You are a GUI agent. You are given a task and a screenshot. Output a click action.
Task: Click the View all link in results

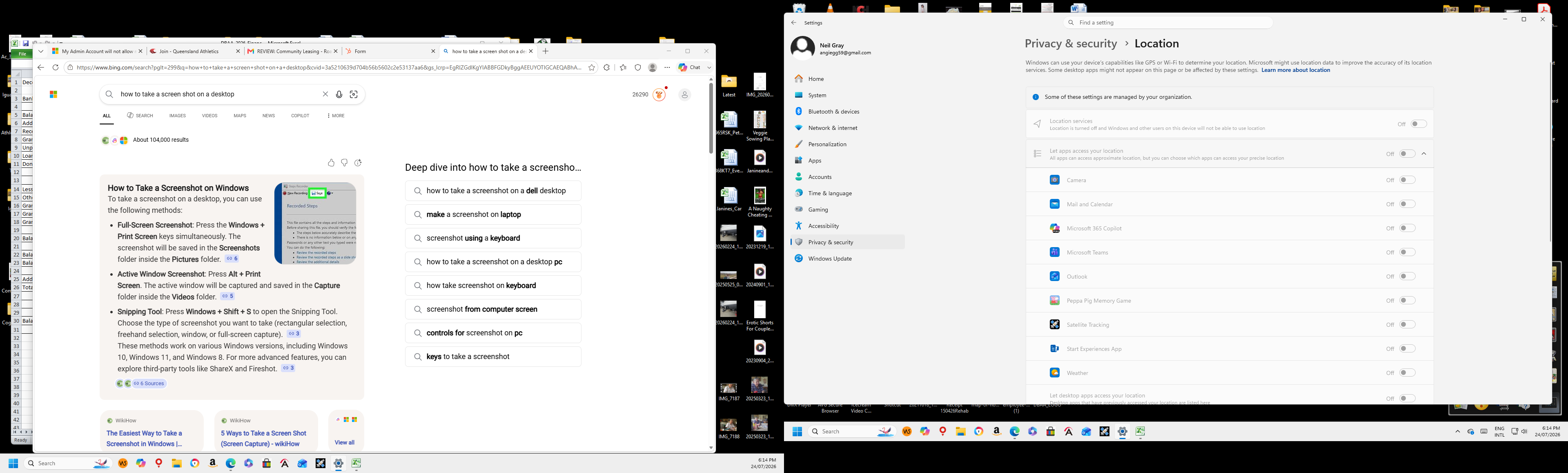(345, 442)
